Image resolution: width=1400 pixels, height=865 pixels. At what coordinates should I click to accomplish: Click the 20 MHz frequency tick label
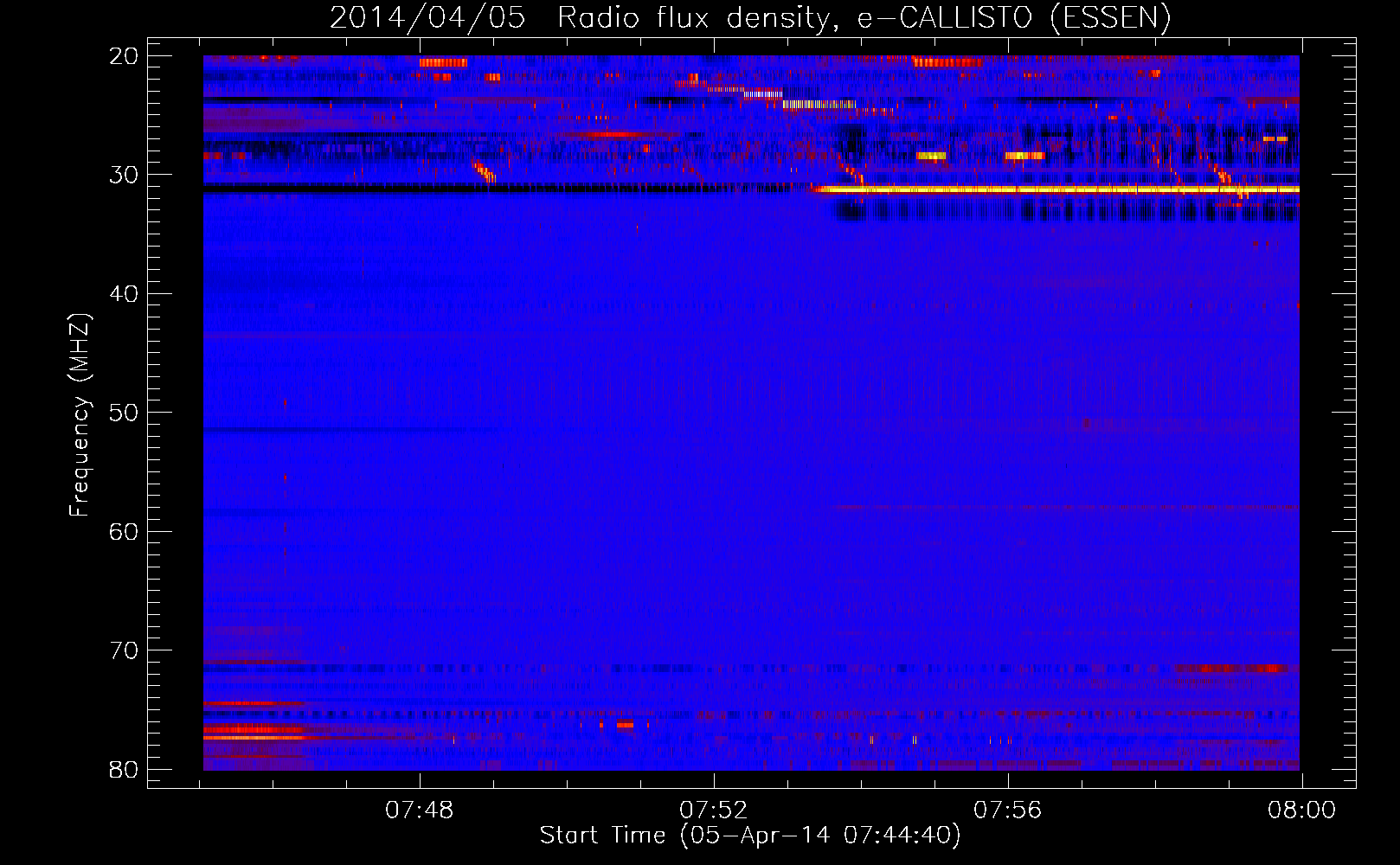tap(124, 56)
